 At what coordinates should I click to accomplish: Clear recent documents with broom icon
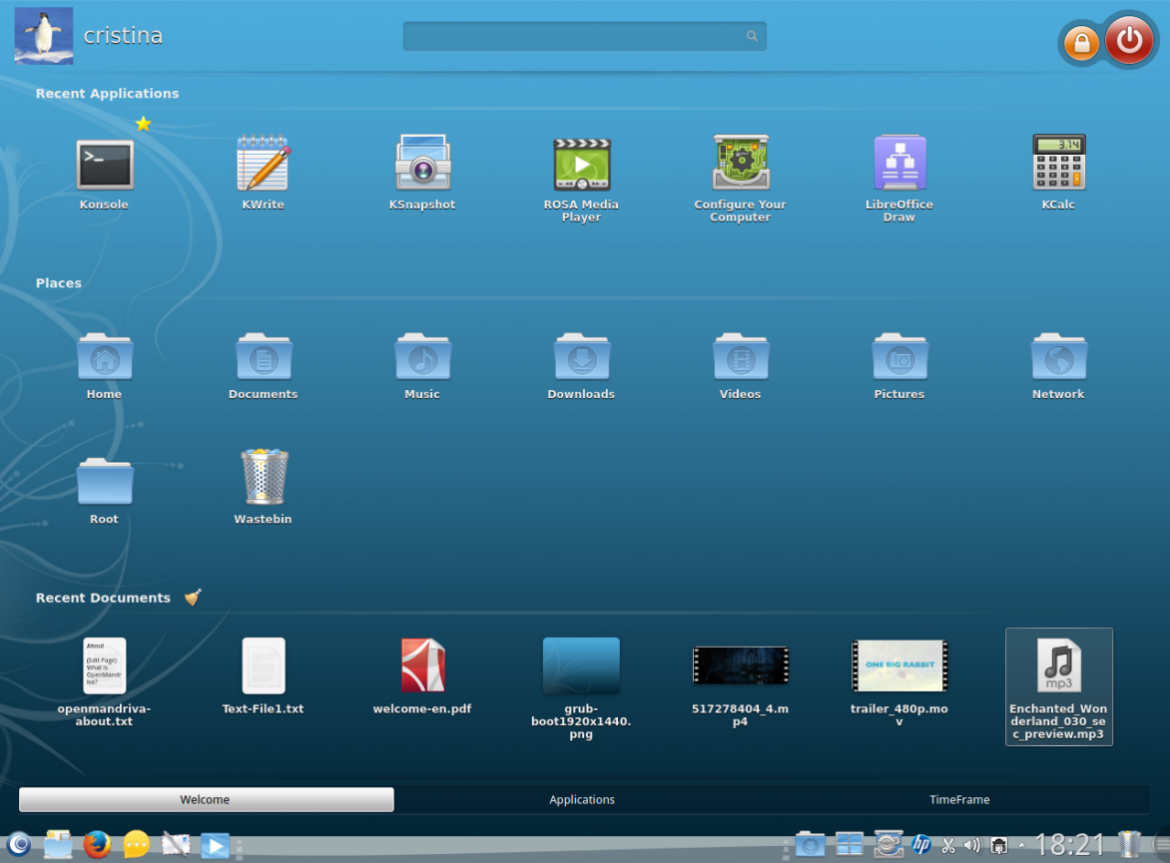tap(193, 597)
